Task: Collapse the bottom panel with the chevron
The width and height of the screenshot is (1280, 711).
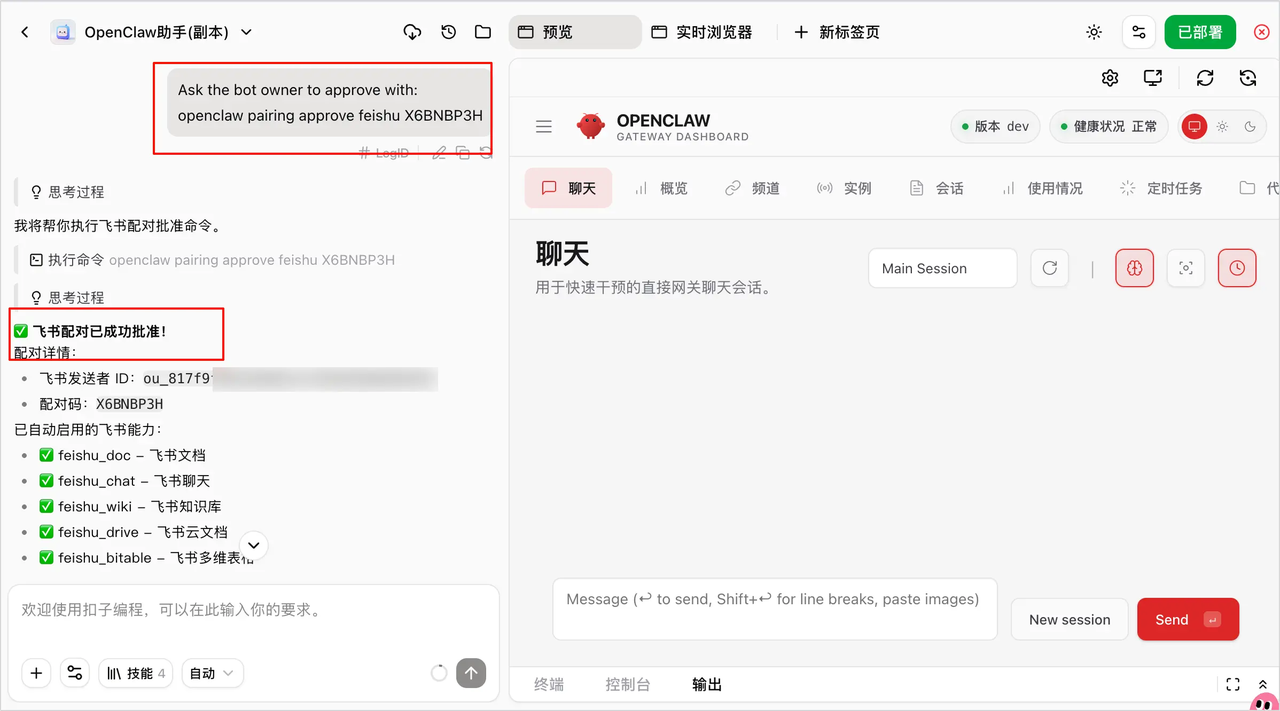Action: point(1265,684)
